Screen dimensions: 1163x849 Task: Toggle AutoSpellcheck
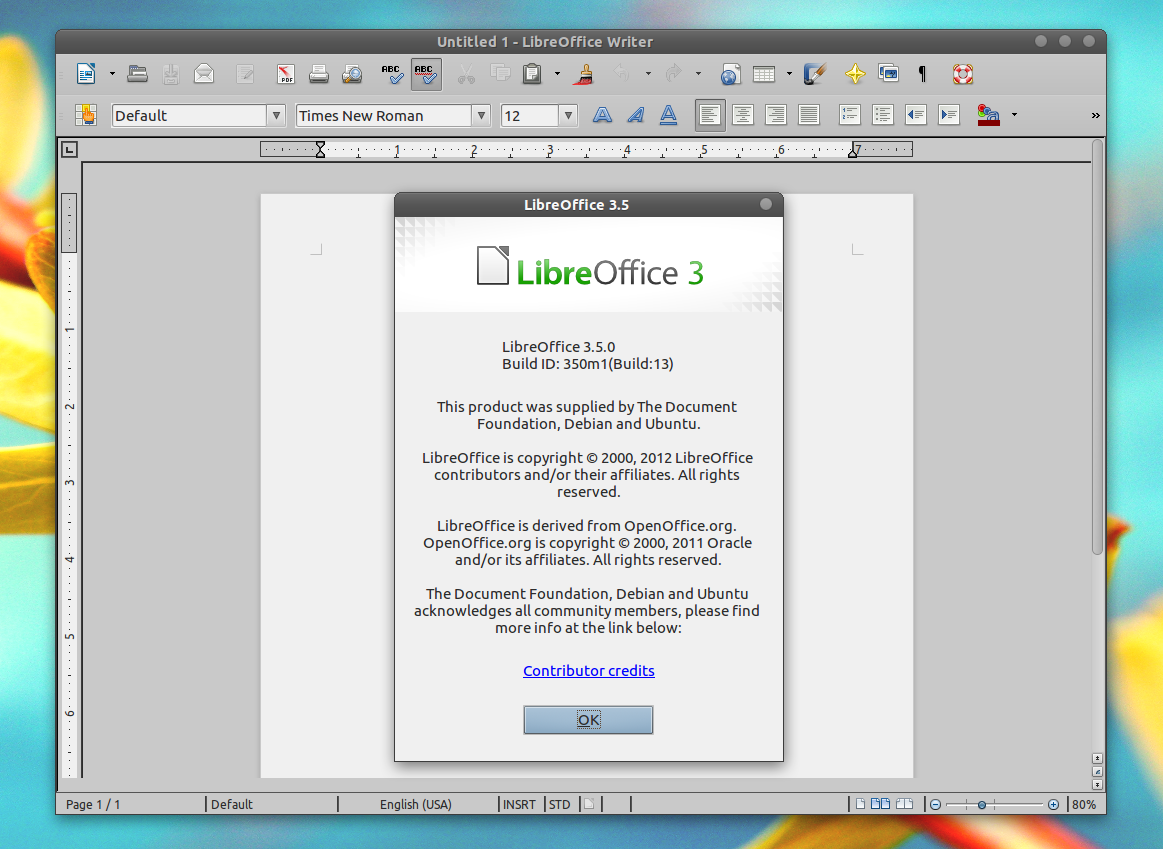tap(426, 74)
